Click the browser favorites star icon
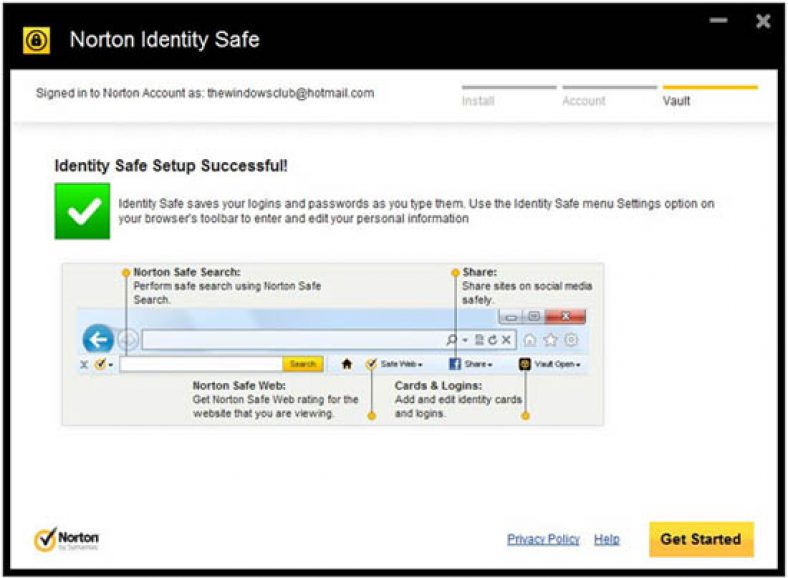The image size is (788, 578). coord(551,340)
